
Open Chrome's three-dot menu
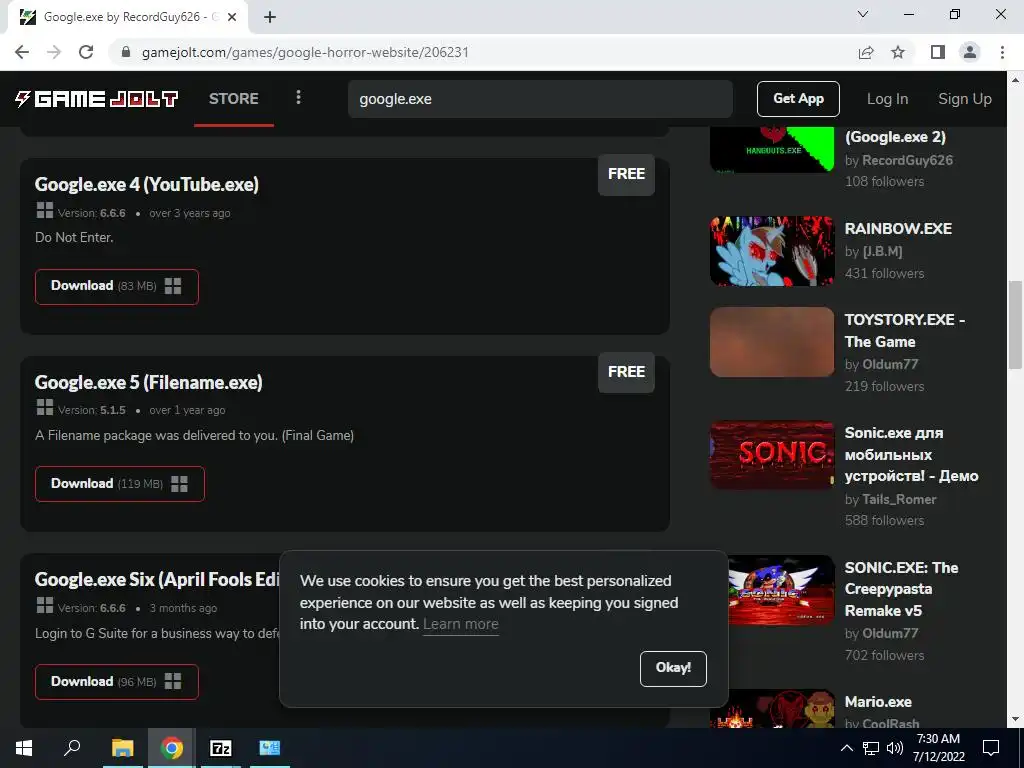pyautogui.click(x=1002, y=52)
